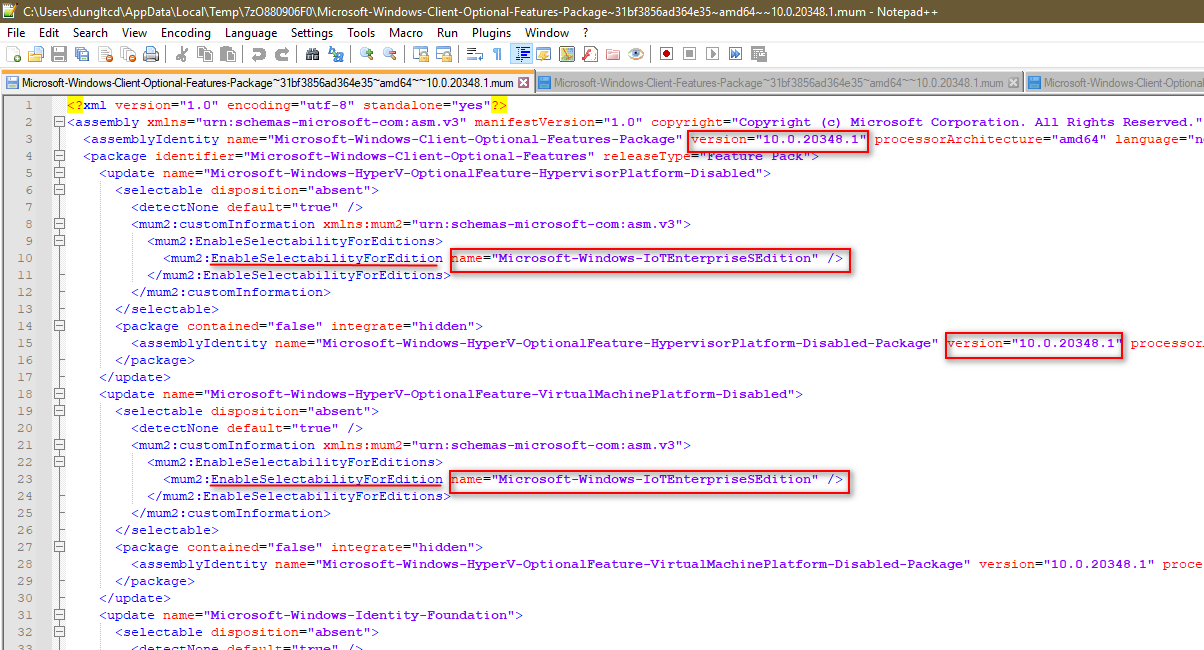1204x650 pixels.
Task: Open the Language menu
Action: tap(251, 32)
